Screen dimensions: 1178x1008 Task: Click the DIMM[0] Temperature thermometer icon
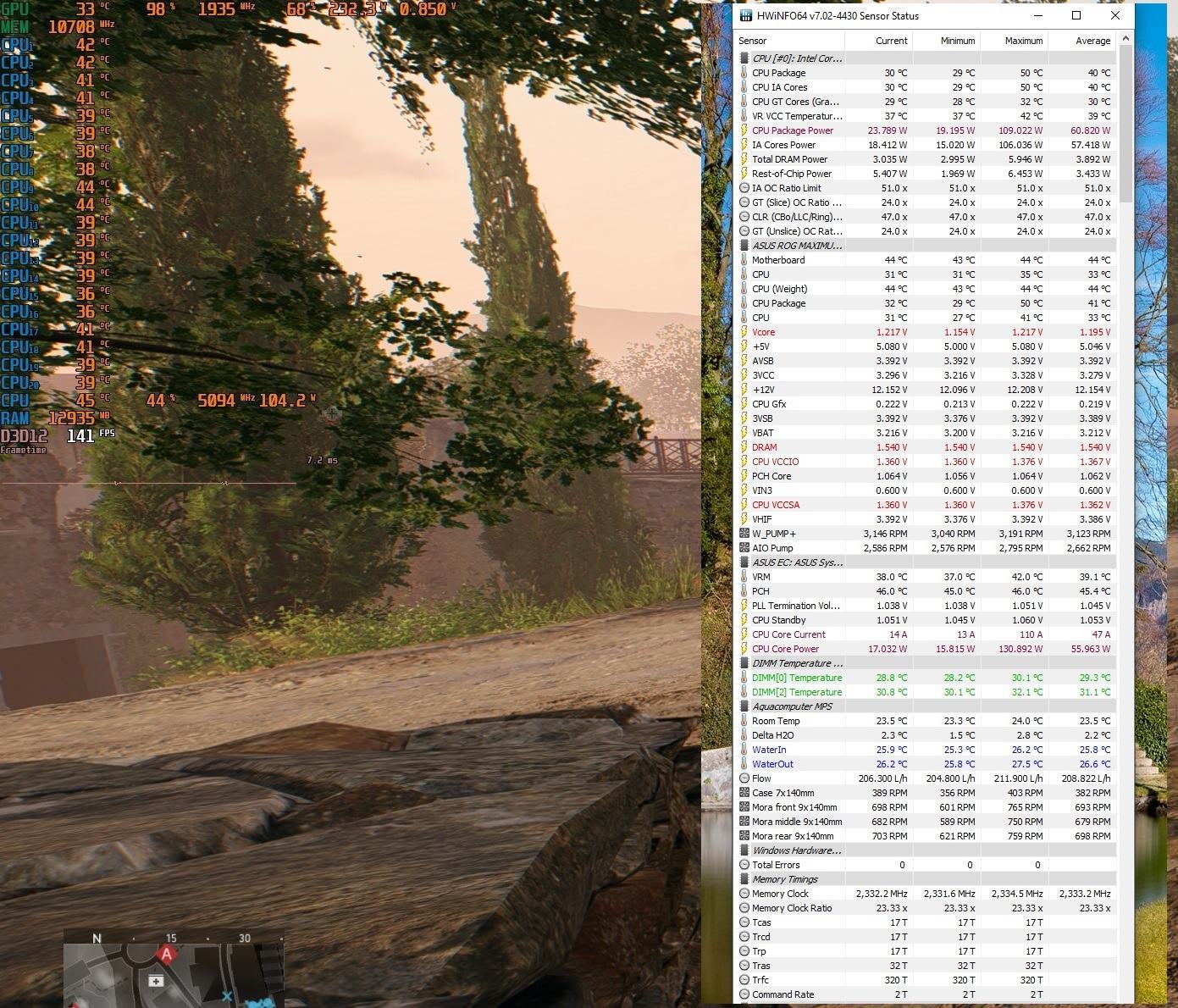pos(744,678)
